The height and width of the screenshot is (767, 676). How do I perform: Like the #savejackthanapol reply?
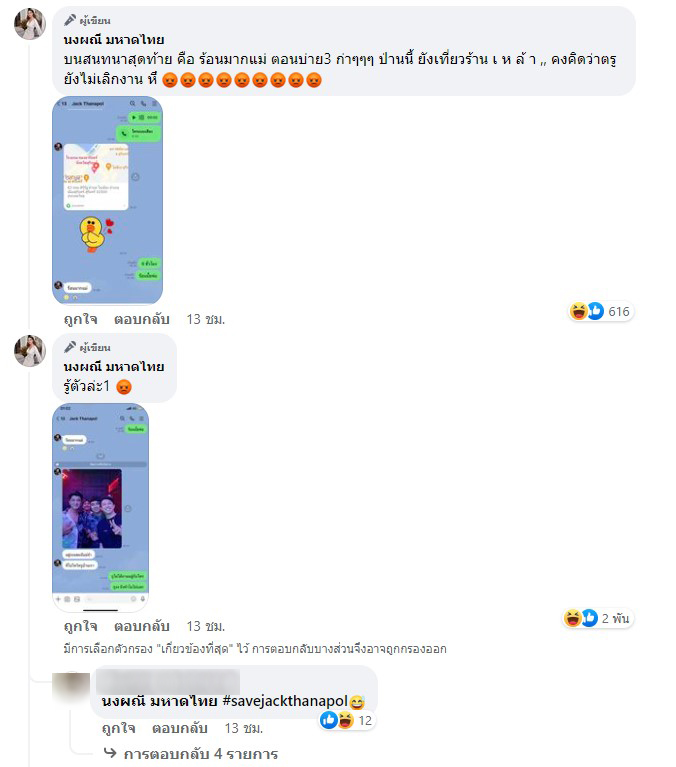pos(118,728)
